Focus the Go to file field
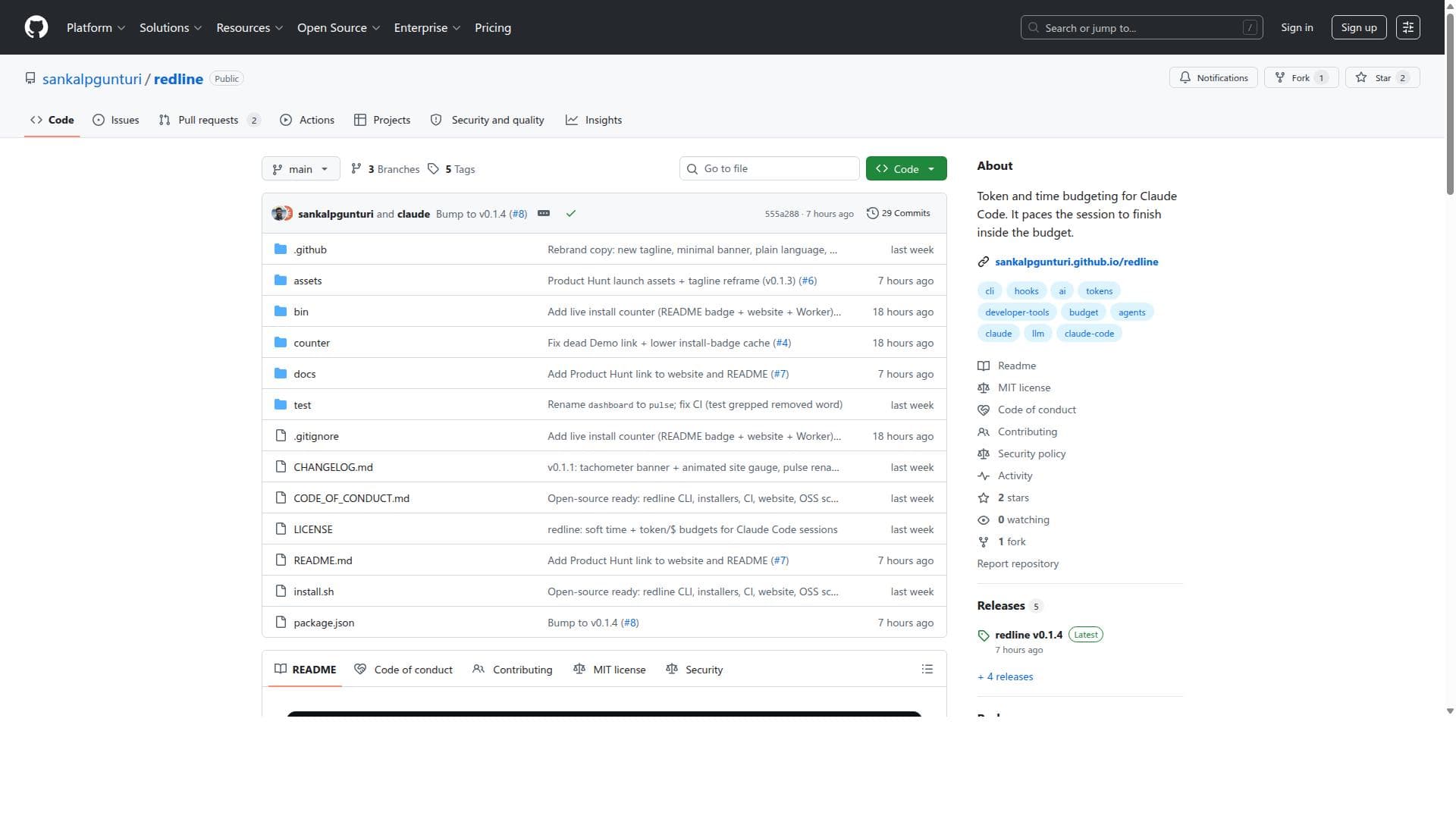 coord(769,168)
